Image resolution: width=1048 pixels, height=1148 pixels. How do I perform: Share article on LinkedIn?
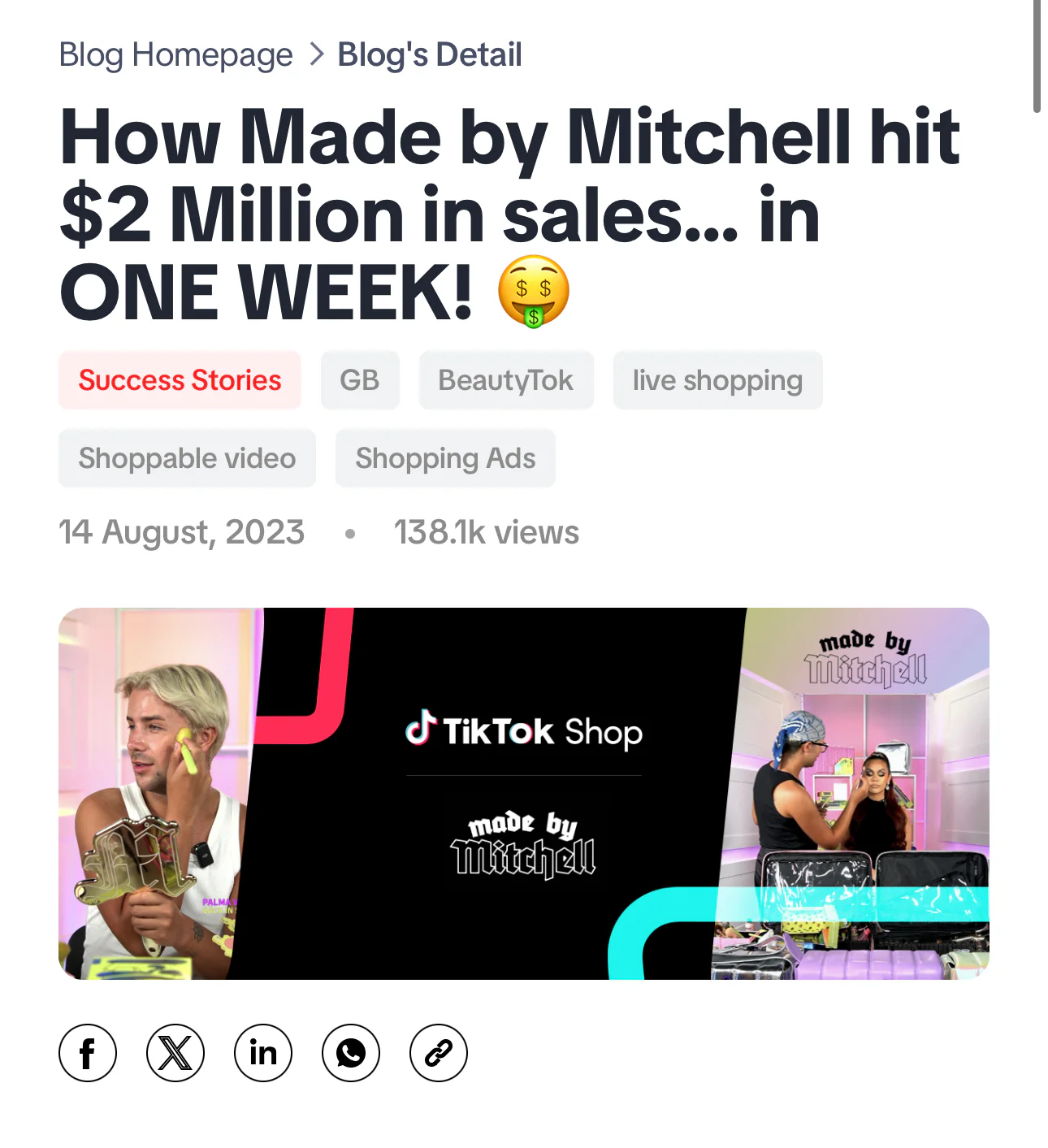263,1053
